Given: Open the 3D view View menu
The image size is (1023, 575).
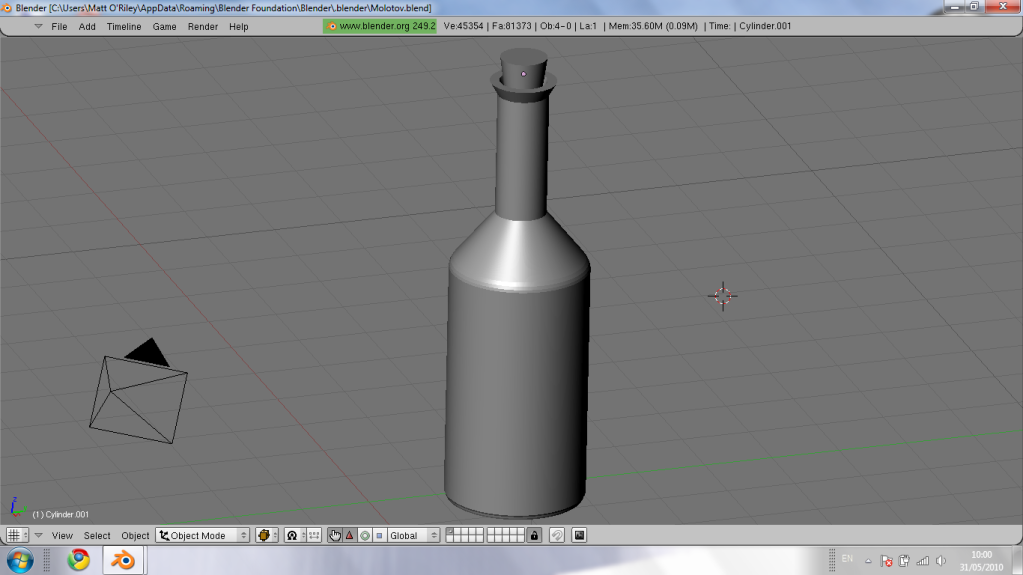Looking at the screenshot, I should (62, 536).
